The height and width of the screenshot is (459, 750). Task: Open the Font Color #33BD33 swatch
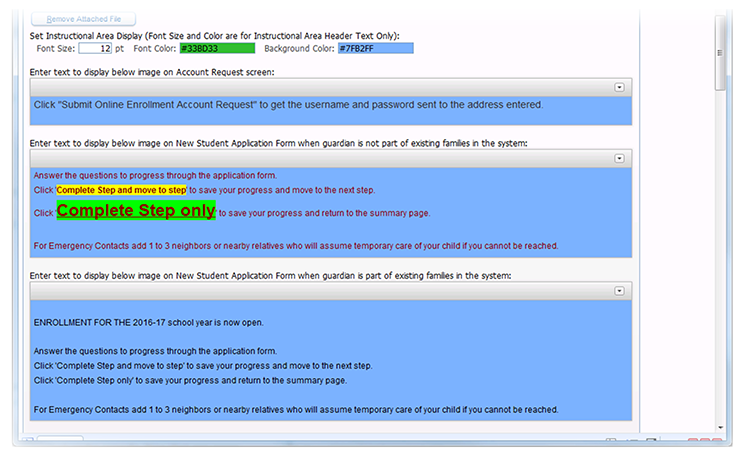(217, 48)
